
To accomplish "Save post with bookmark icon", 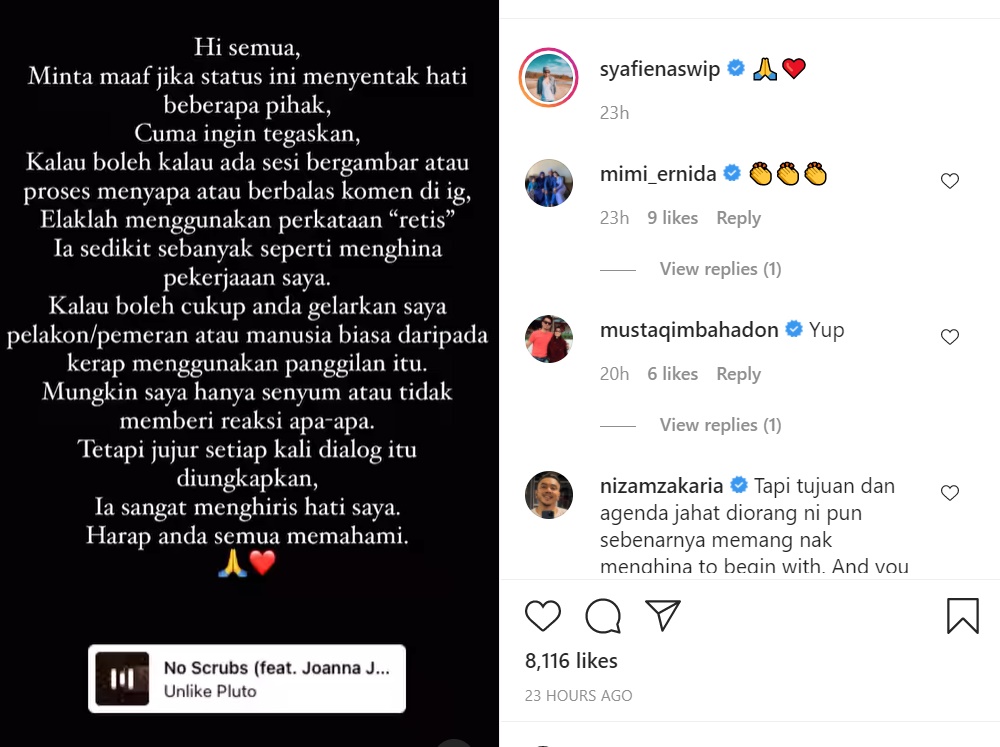I will (x=962, y=616).
